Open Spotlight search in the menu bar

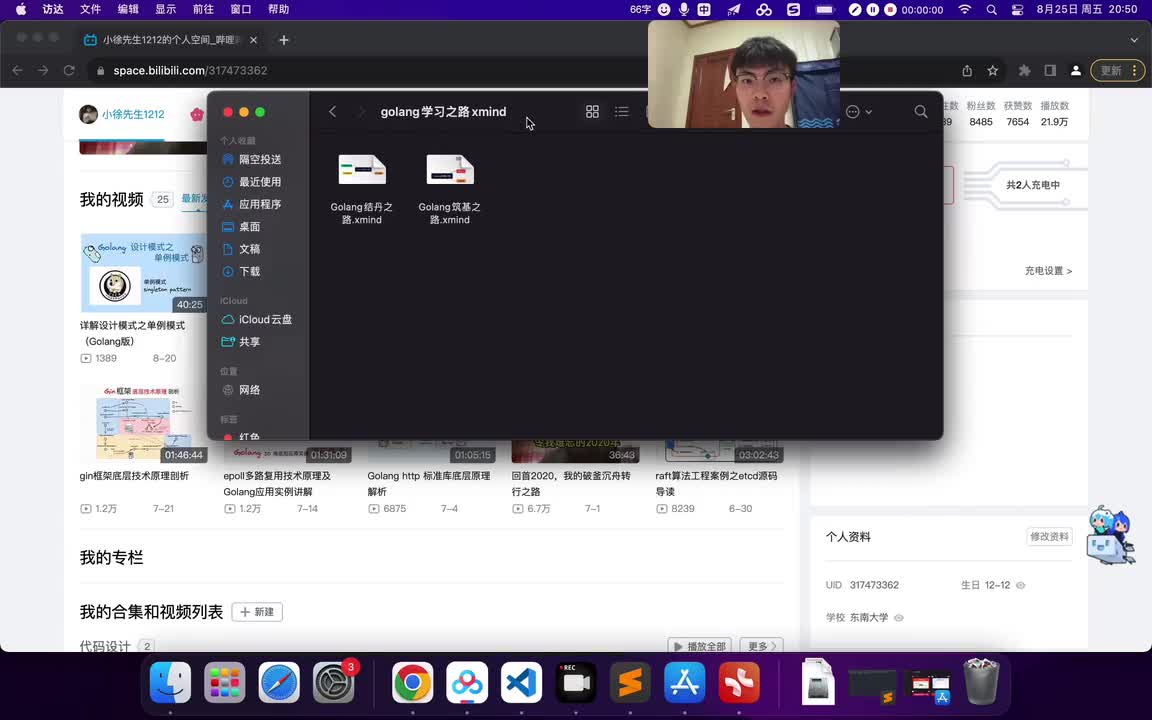pos(992,10)
